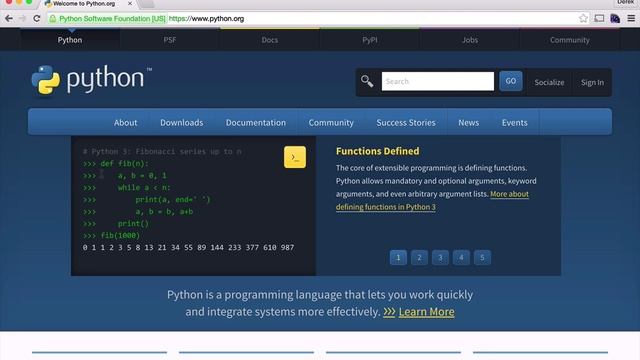Select slide 1 in code carousel
640x360 pixels.
pyautogui.click(x=398, y=258)
